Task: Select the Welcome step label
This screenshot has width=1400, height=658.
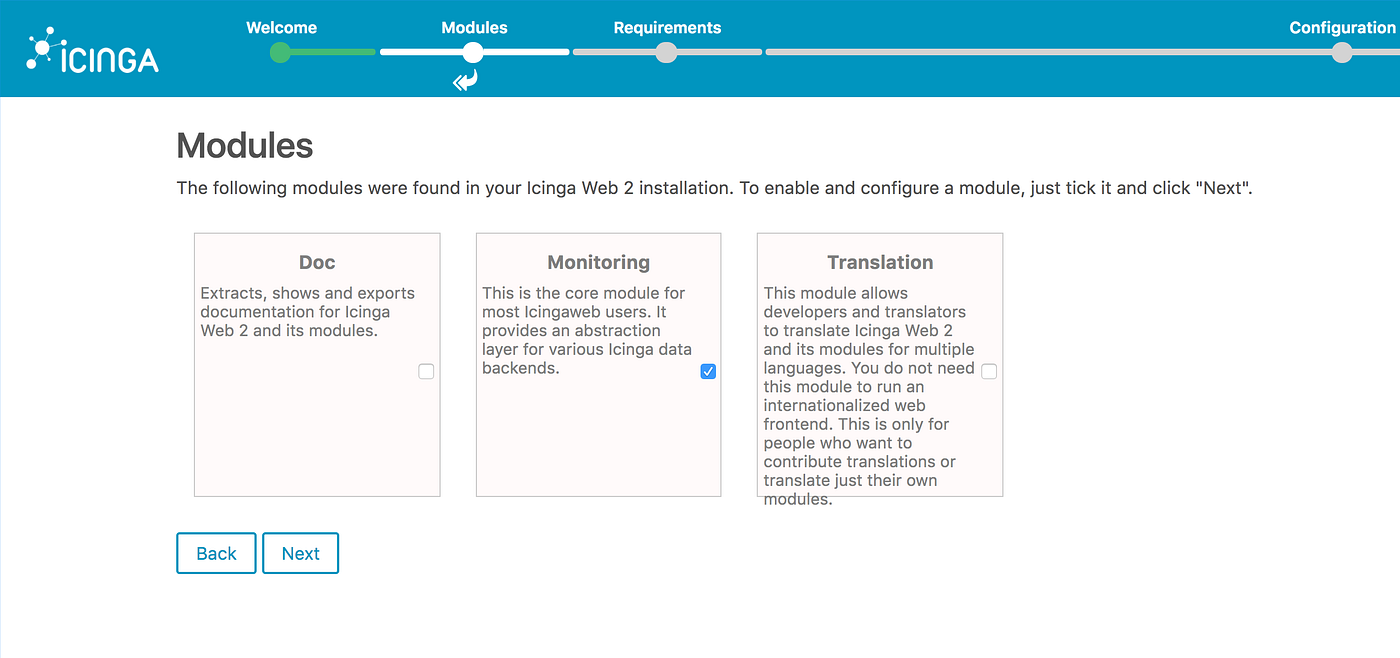Action: pos(281,27)
